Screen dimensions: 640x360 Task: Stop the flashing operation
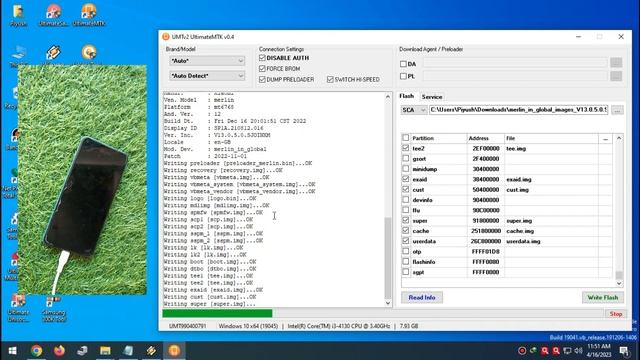[616, 314]
